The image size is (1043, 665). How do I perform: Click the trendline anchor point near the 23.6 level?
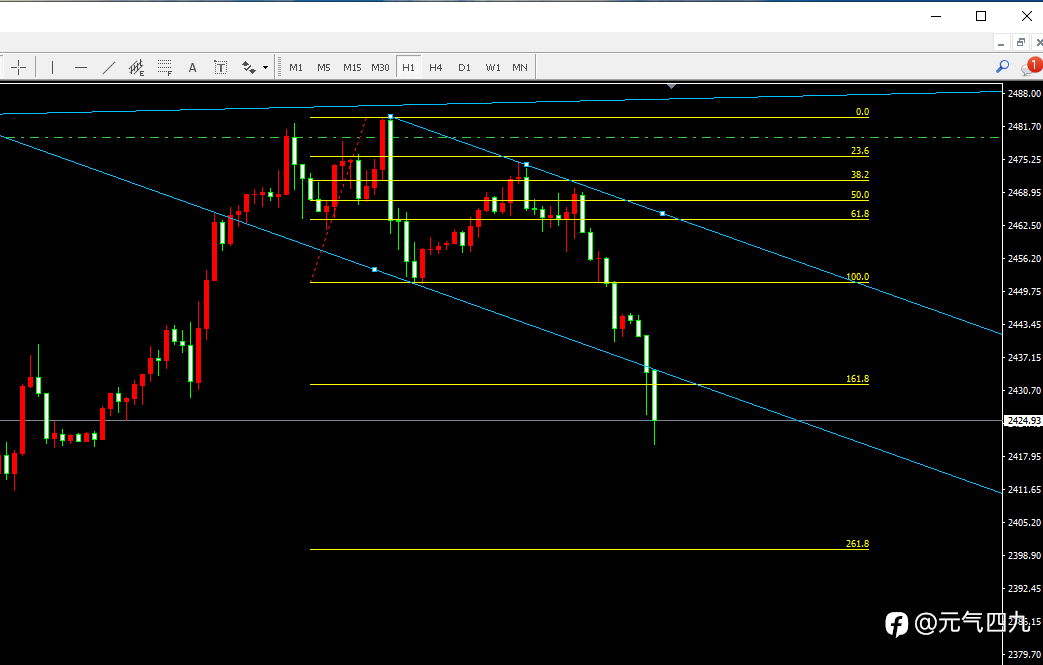coord(527,164)
